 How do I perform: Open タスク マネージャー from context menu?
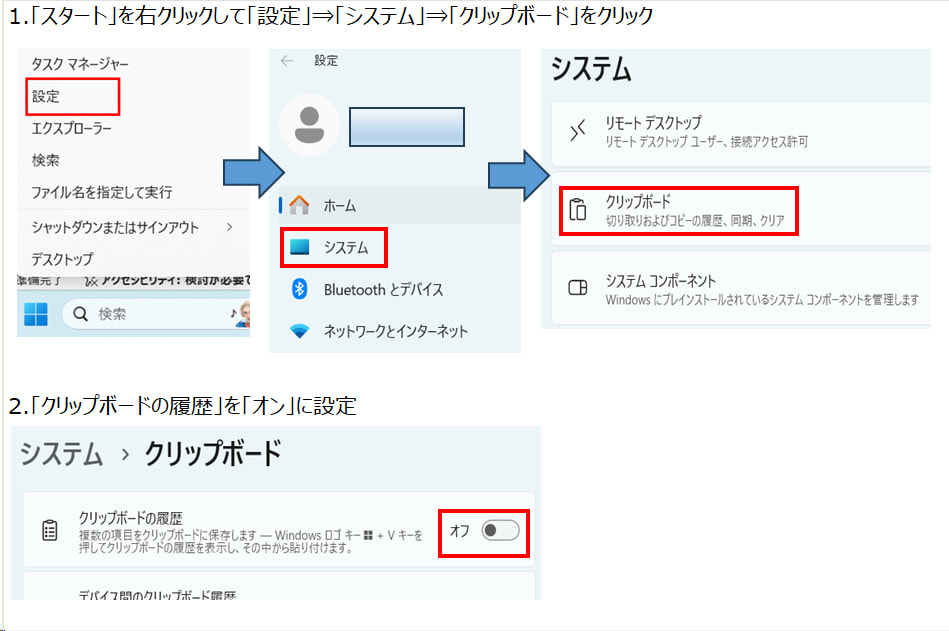pyautogui.click(x=80, y=64)
